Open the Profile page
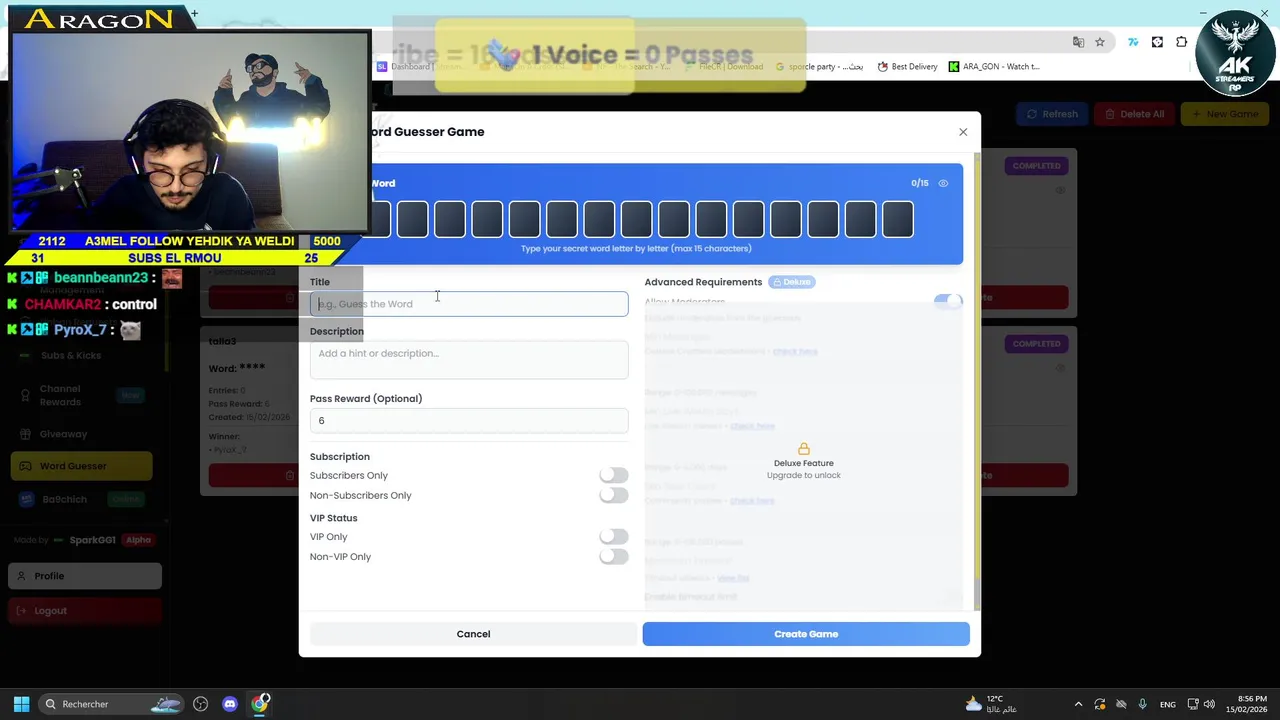Viewport: 1280px width, 720px height. click(x=85, y=576)
